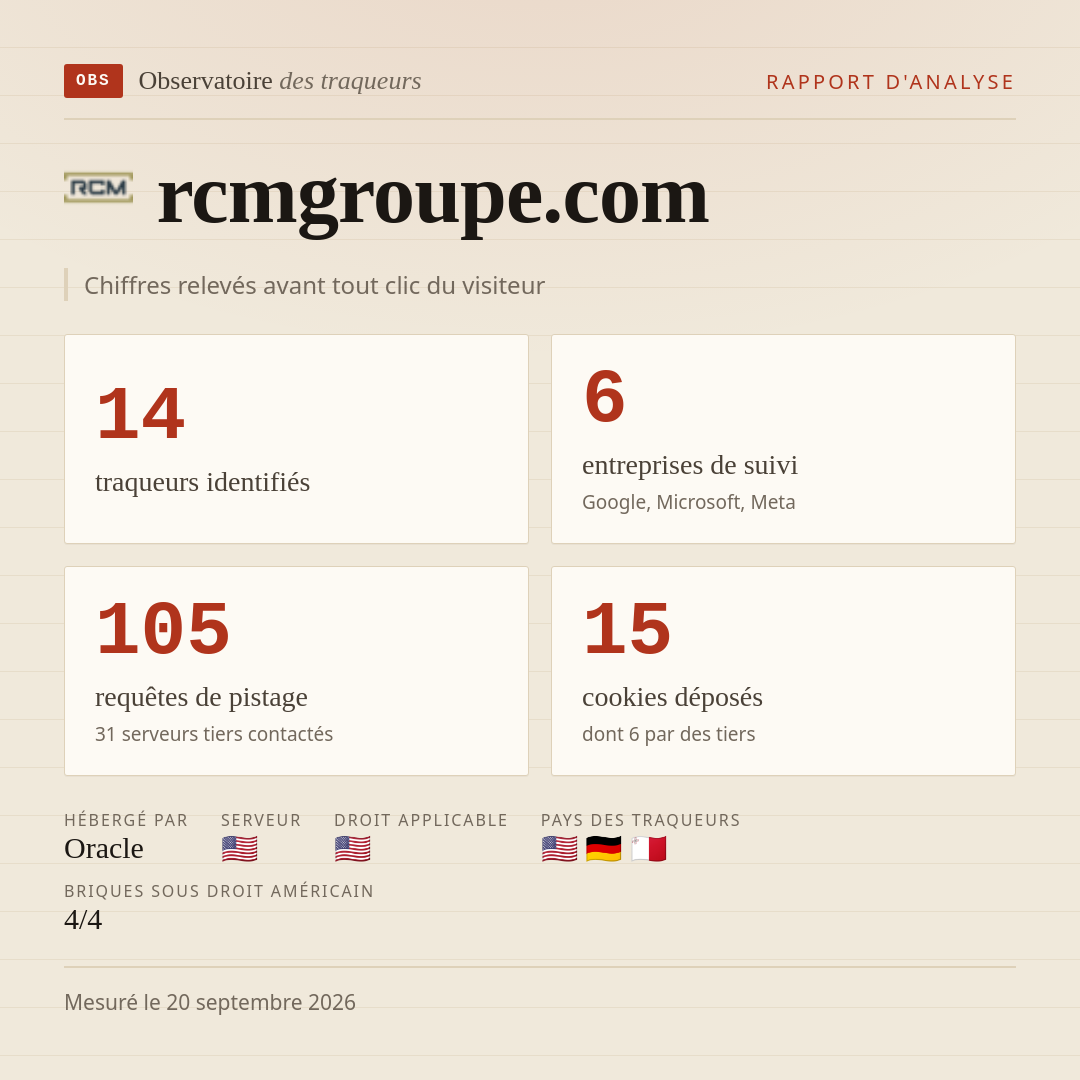
Task: Click the German flag under Pays des traqueurs
Action: click(x=603, y=849)
